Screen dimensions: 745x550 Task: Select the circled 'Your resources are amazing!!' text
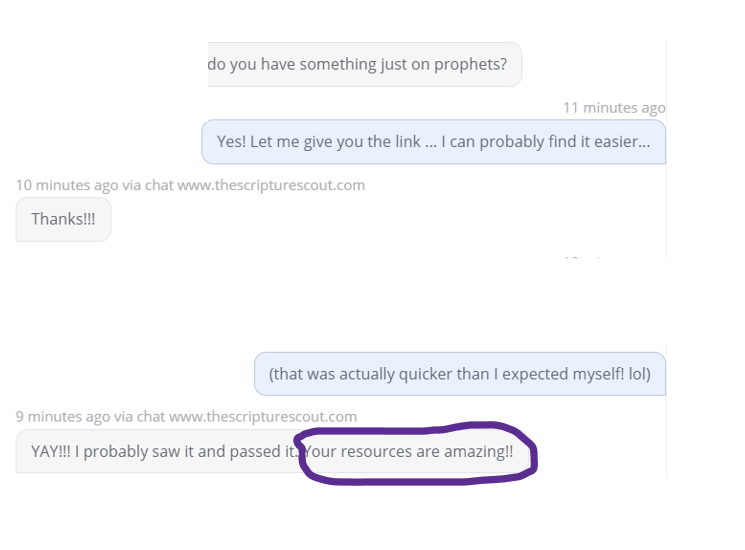409,451
